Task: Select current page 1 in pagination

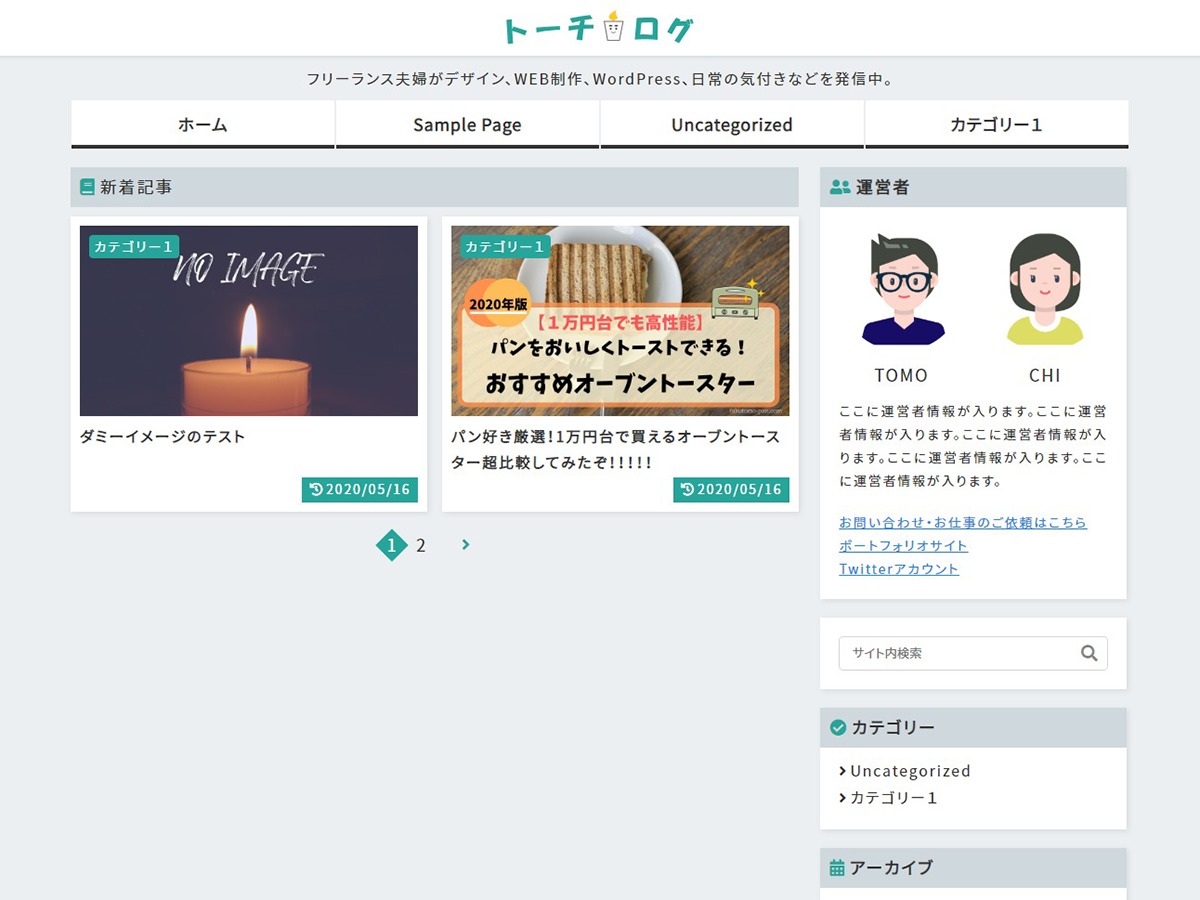Action: pyautogui.click(x=391, y=545)
